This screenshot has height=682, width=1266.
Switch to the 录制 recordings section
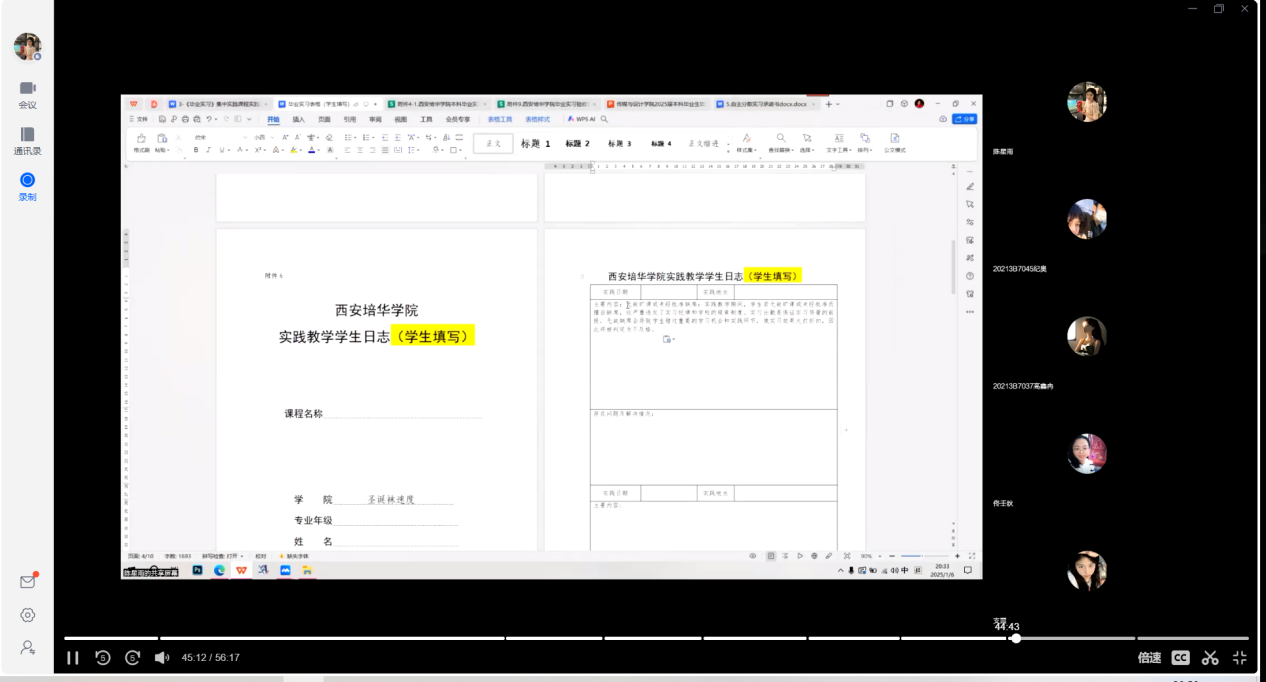27,187
